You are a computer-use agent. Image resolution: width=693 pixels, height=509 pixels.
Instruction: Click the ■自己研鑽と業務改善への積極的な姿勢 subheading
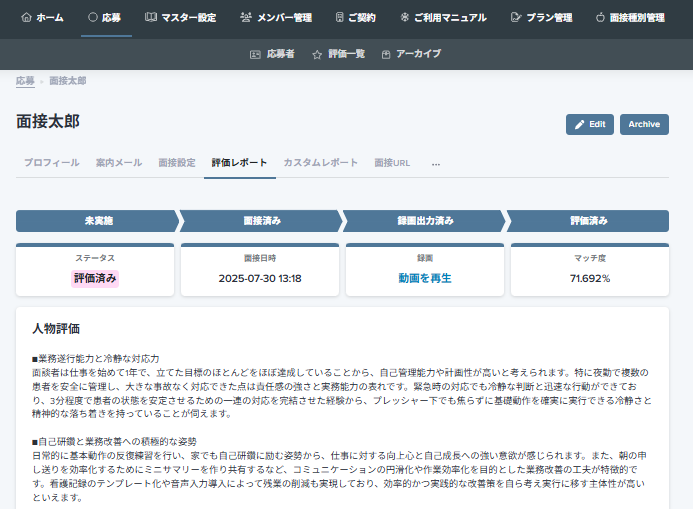114,441
